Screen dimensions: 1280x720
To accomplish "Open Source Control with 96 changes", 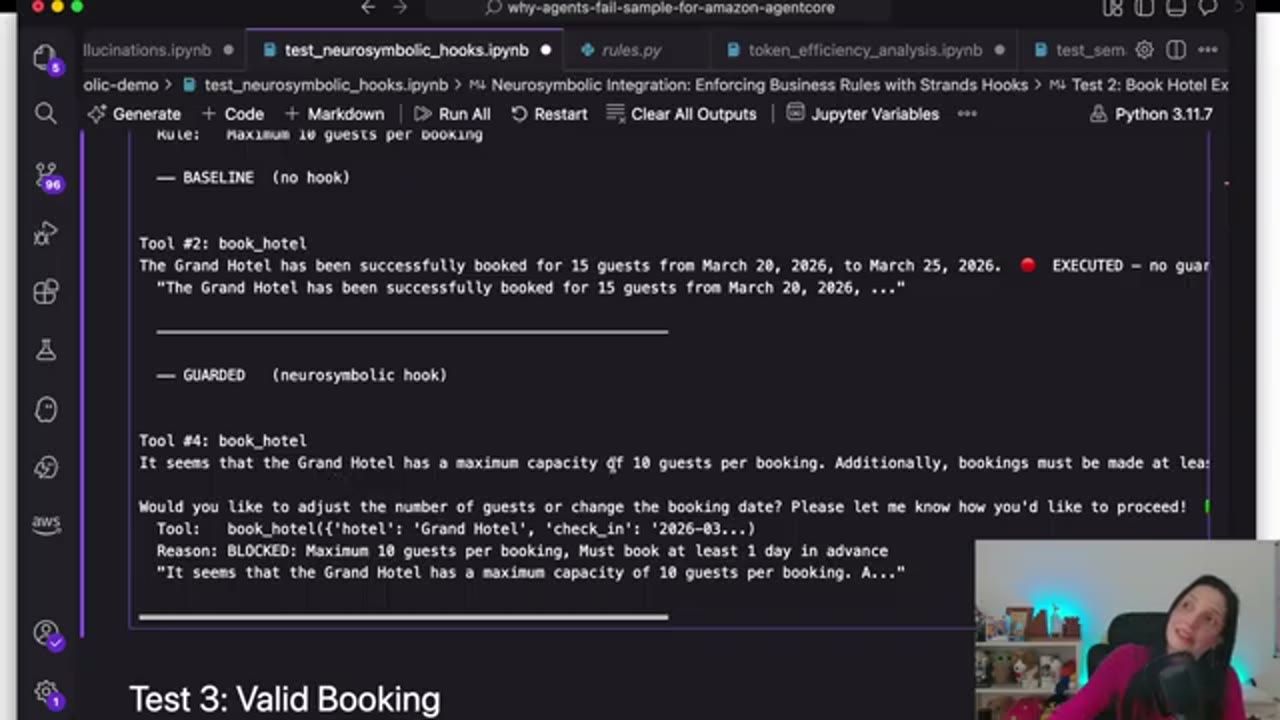I will (46, 176).
